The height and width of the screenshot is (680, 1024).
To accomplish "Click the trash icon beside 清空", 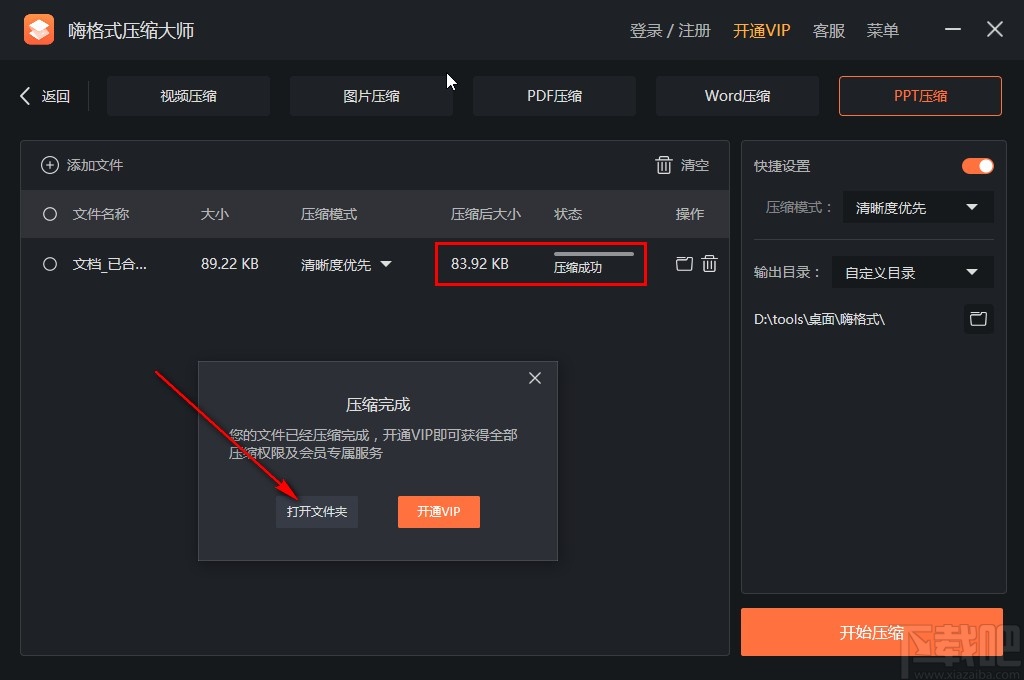I will 664,165.
